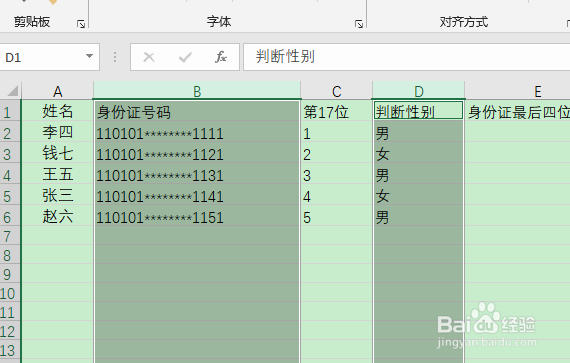This screenshot has width=570, height=363.
Task: Select row 13 header
Action: click(11, 349)
